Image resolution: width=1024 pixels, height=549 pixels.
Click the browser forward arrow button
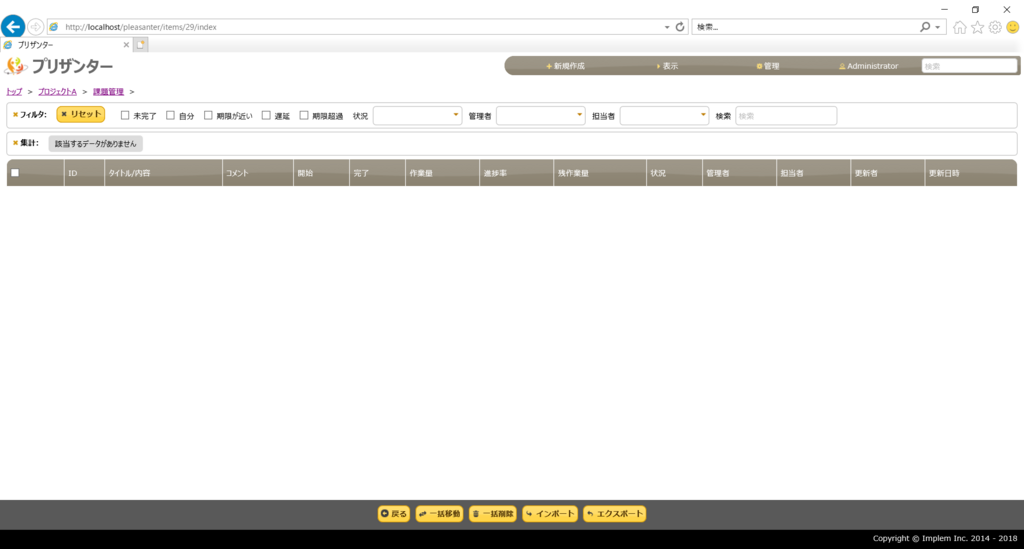[x=35, y=27]
